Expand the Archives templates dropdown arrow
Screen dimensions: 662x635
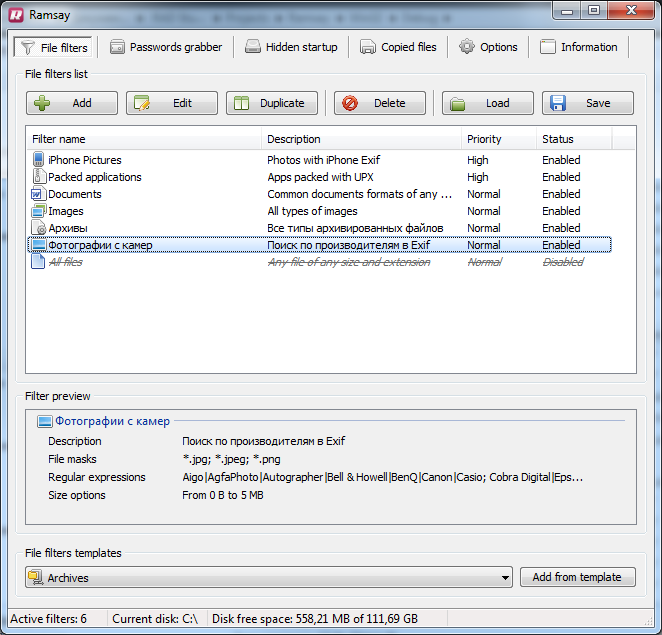pos(505,578)
